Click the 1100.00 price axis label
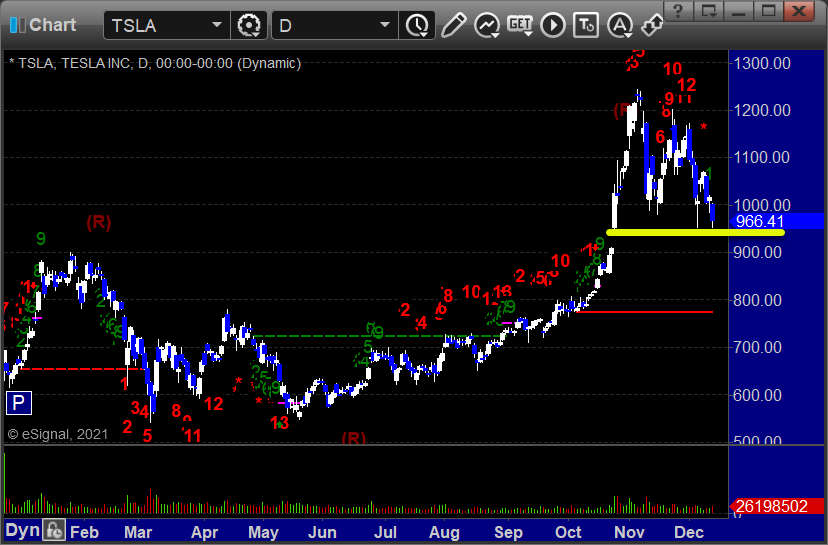 point(762,157)
